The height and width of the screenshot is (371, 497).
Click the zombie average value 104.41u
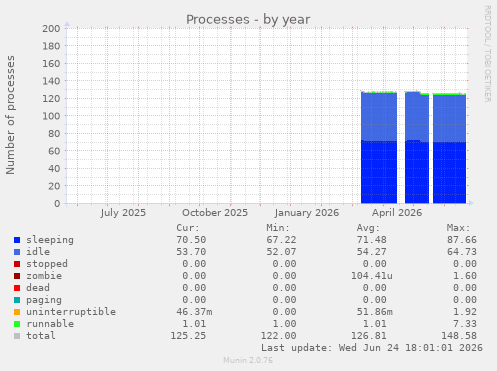click(x=372, y=276)
